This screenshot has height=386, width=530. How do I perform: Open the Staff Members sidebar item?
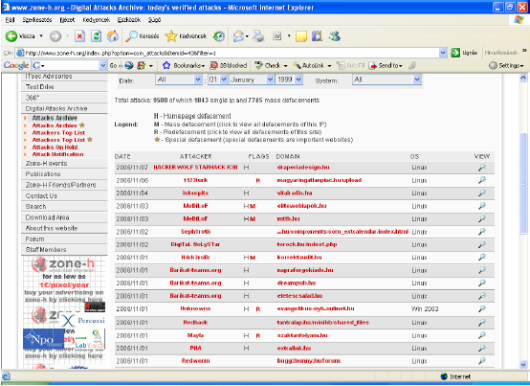64,250
